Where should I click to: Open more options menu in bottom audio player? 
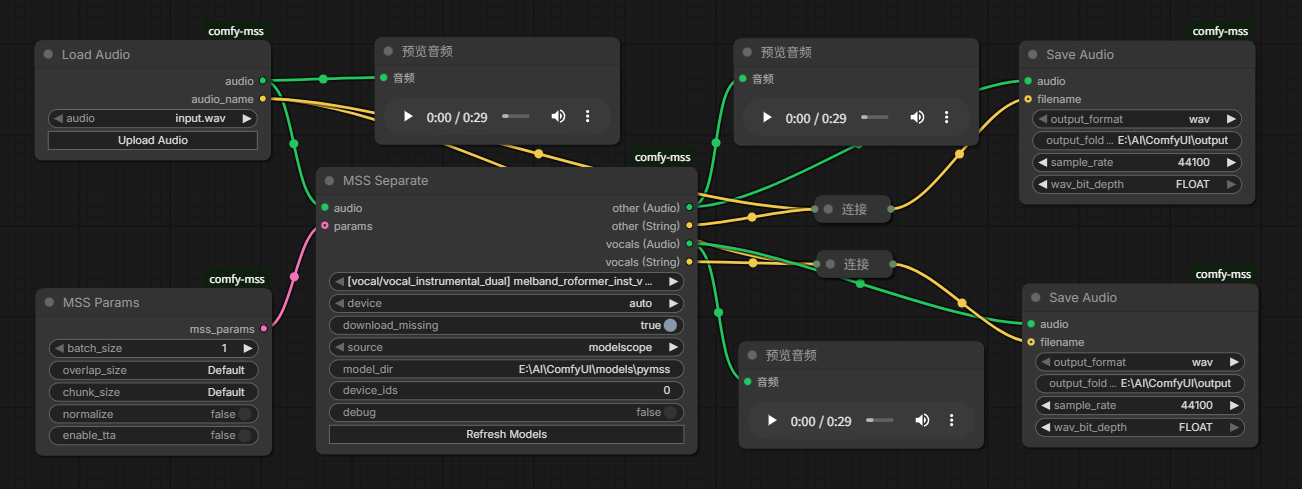coord(952,421)
